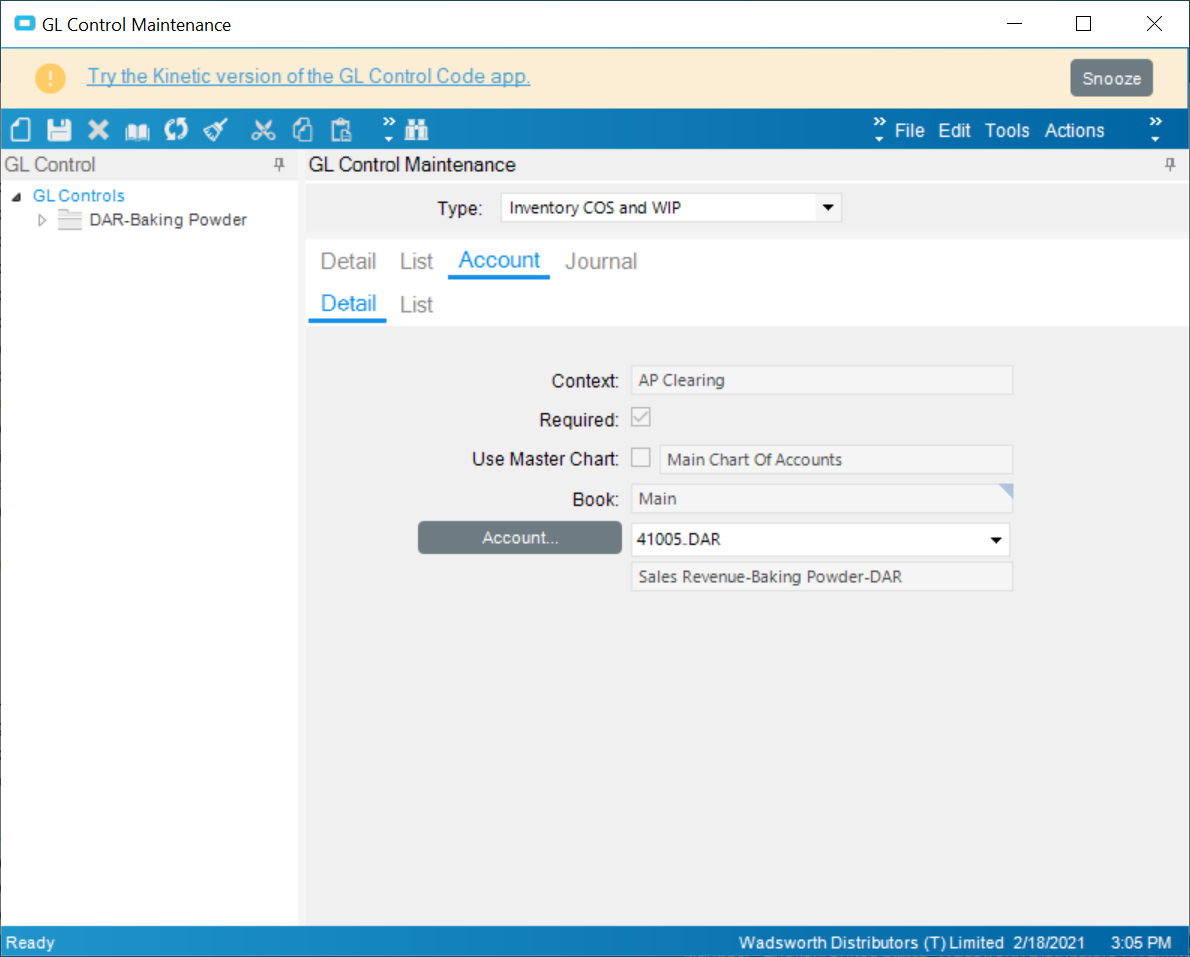
Task: Switch to the Journal tab
Action: pyautogui.click(x=600, y=261)
